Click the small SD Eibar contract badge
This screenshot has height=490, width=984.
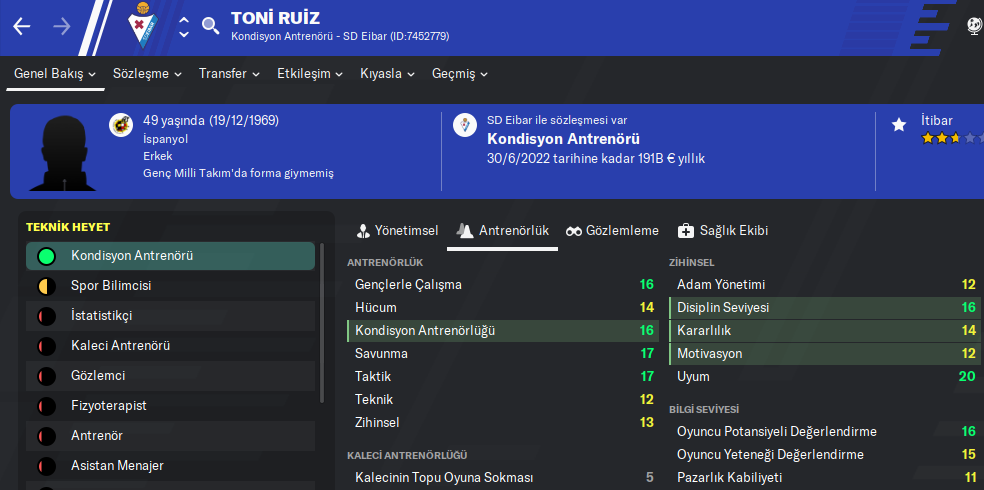(x=465, y=125)
